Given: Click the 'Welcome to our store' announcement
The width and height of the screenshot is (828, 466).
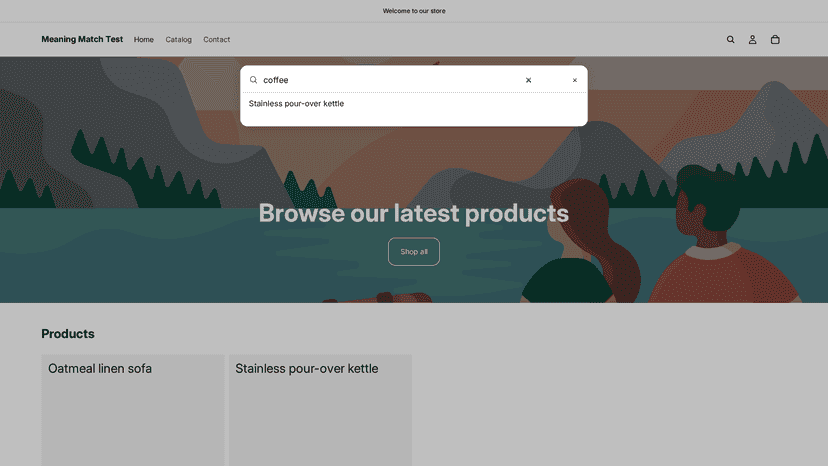Looking at the screenshot, I should [x=414, y=11].
